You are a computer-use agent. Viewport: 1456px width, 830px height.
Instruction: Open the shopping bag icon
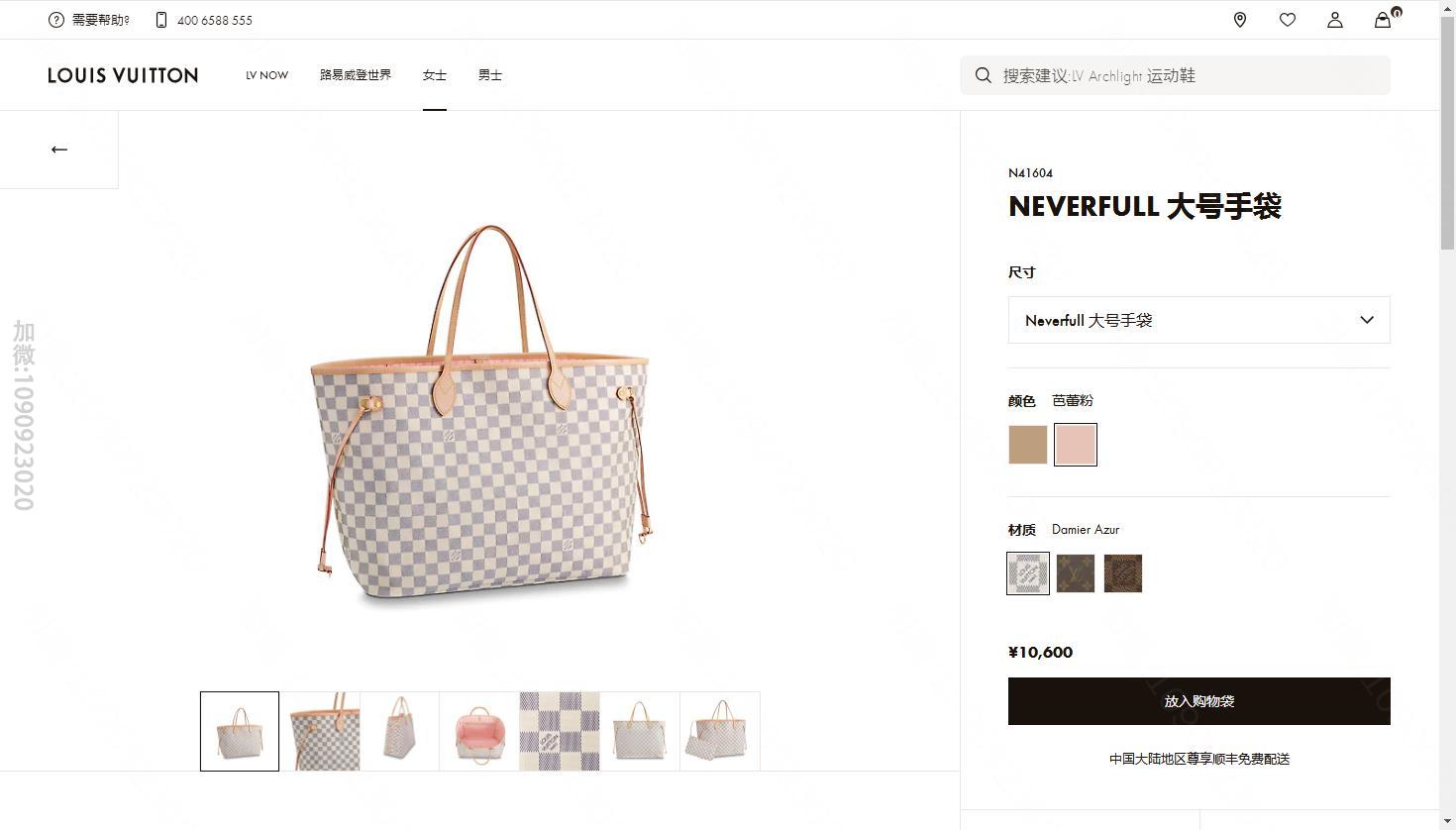click(x=1384, y=19)
